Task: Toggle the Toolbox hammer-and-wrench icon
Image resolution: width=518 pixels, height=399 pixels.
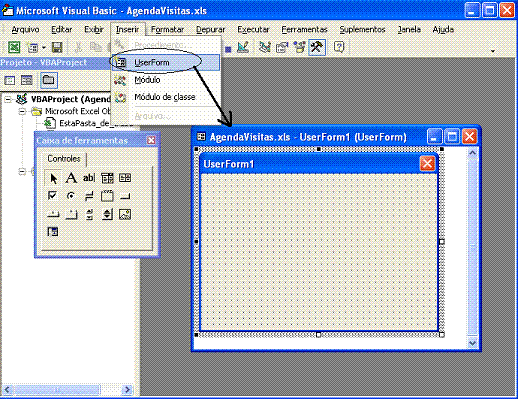Action: 317,47
